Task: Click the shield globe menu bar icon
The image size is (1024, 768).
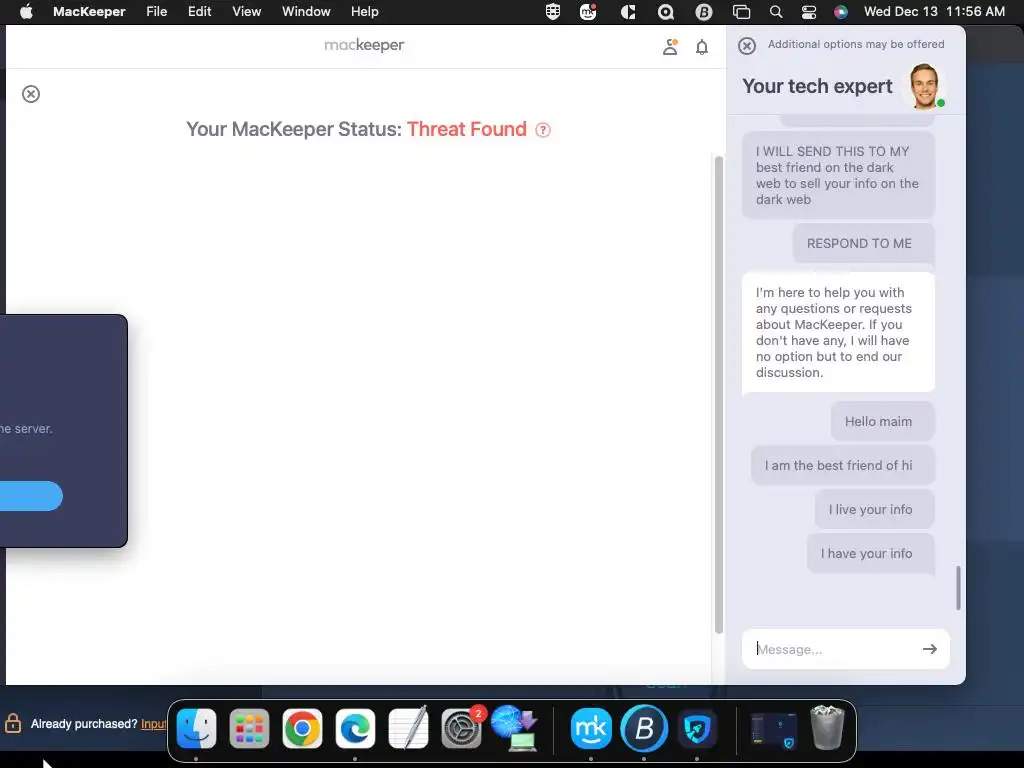Action: click(x=552, y=12)
